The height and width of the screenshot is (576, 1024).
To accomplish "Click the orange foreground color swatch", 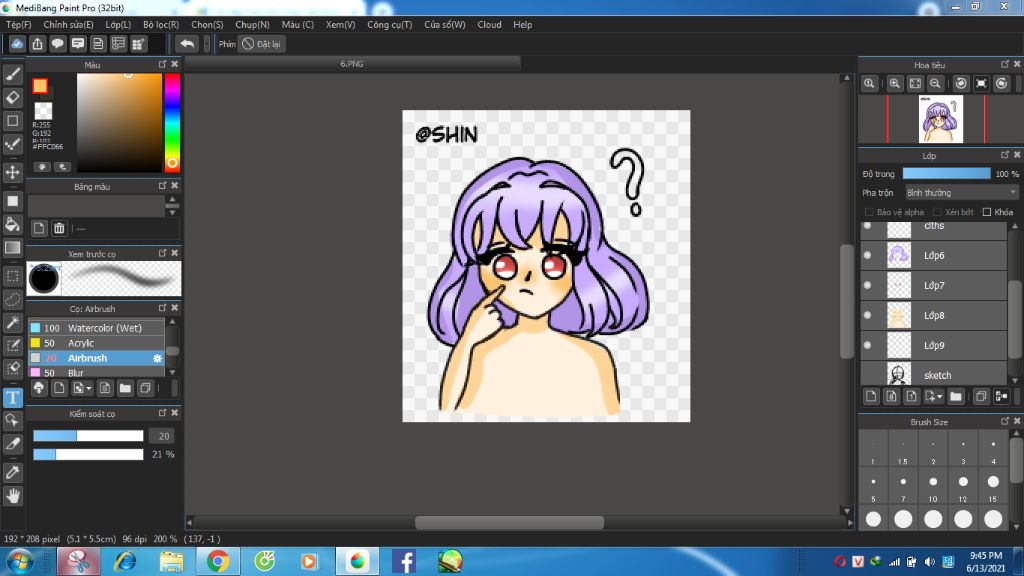I will click(x=40, y=86).
